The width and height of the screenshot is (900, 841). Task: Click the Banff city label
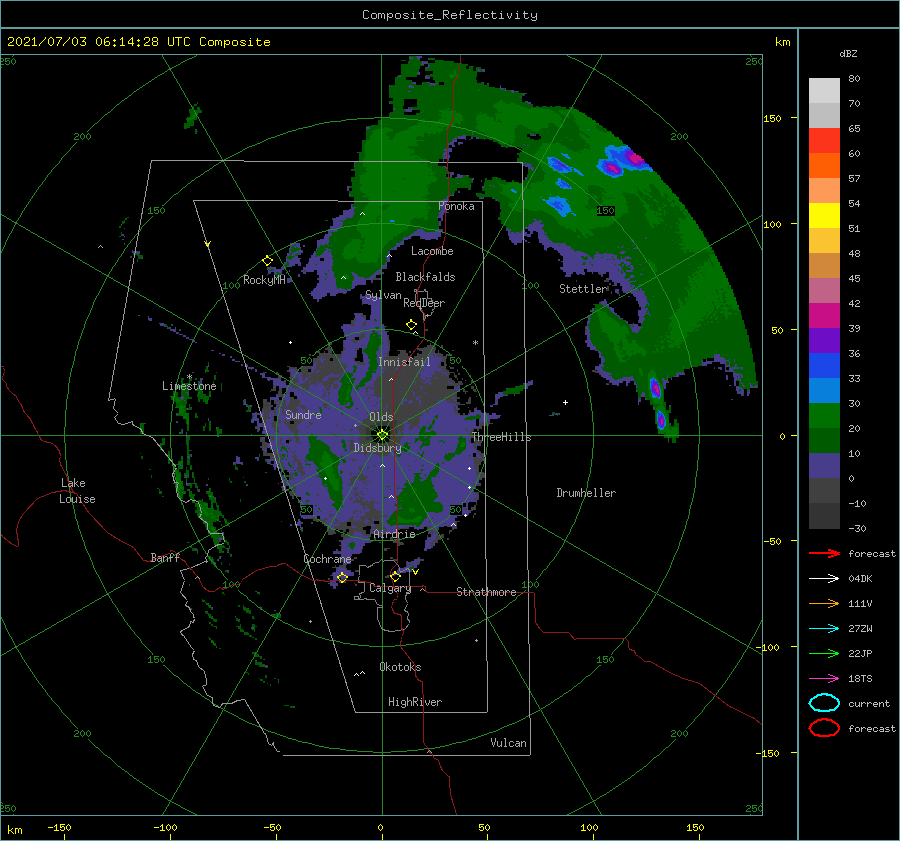coord(165,557)
